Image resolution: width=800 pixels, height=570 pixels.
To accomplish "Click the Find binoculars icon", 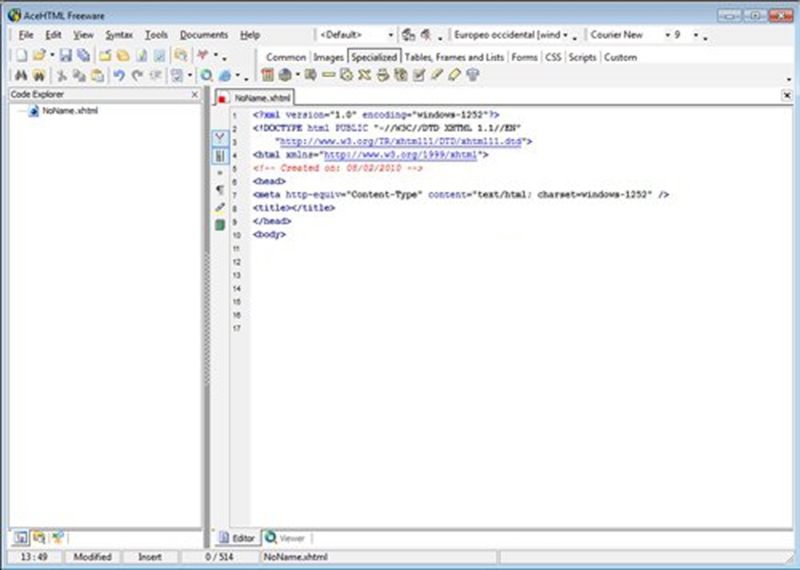I will tap(21, 75).
